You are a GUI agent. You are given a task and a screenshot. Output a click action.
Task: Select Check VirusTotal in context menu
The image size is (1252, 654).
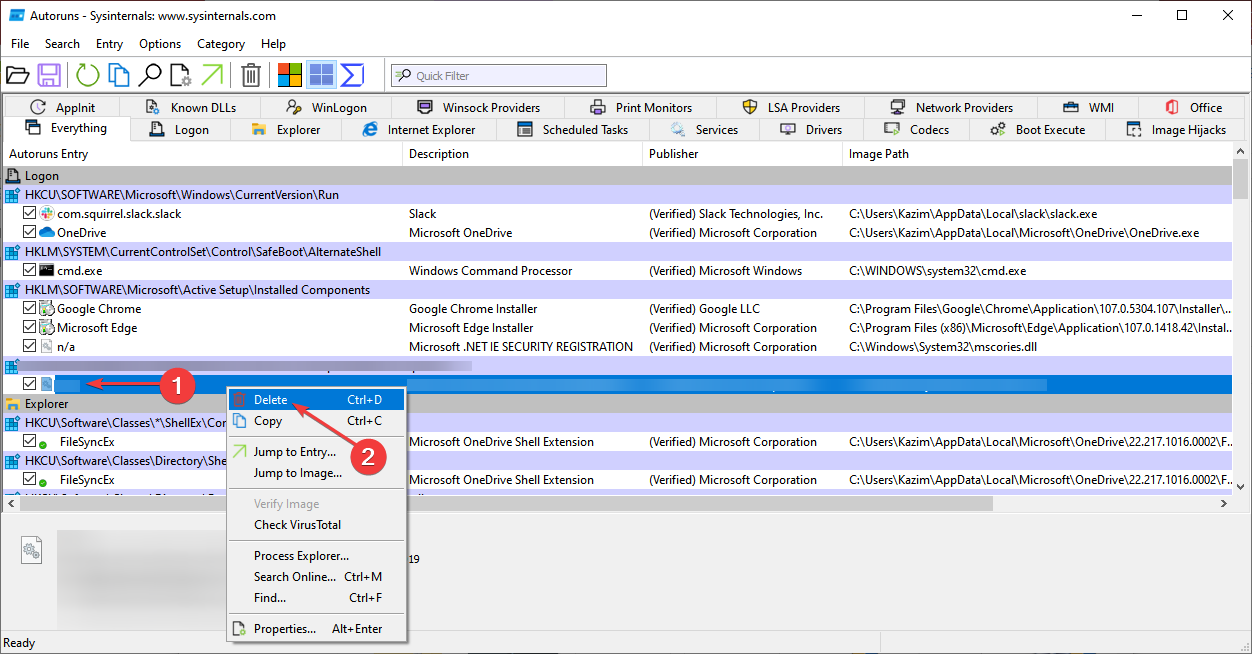click(x=316, y=525)
